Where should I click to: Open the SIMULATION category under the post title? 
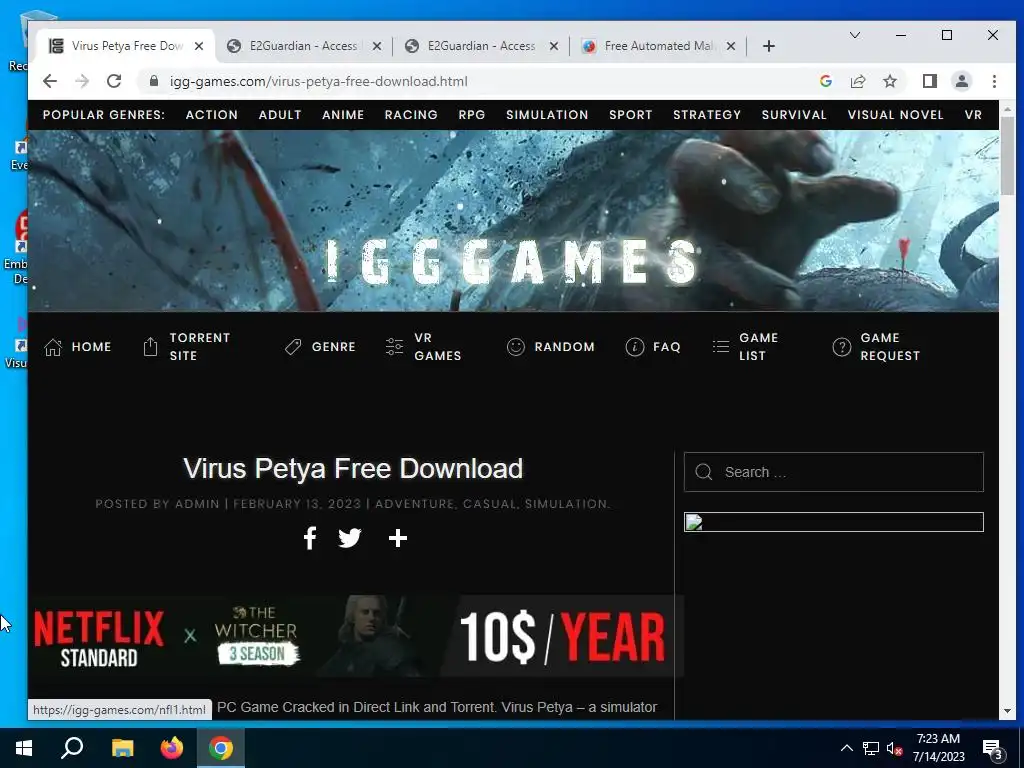click(566, 504)
